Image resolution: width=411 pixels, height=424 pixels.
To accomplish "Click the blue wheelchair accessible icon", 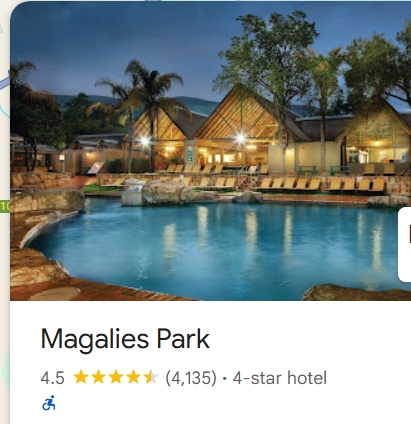I will click(x=49, y=403).
